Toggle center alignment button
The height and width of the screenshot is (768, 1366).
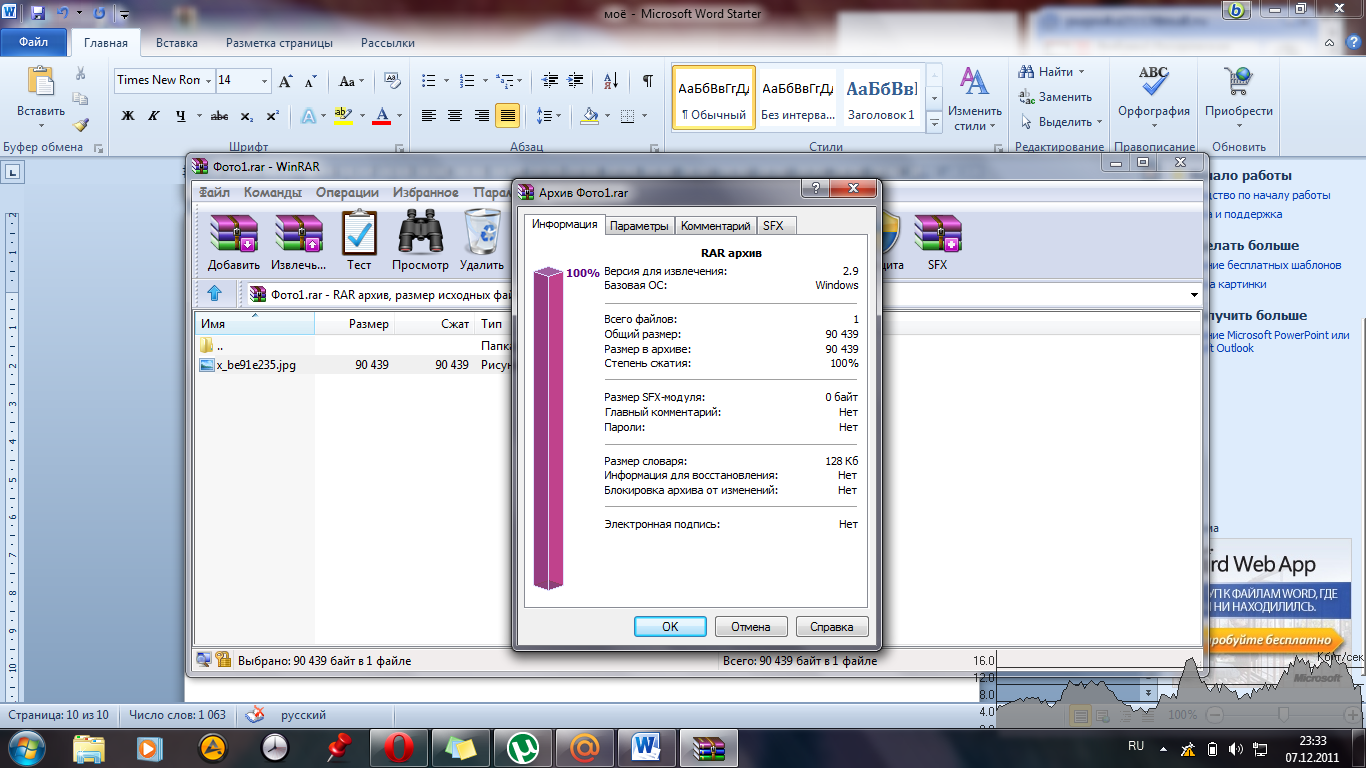(x=455, y=116)
